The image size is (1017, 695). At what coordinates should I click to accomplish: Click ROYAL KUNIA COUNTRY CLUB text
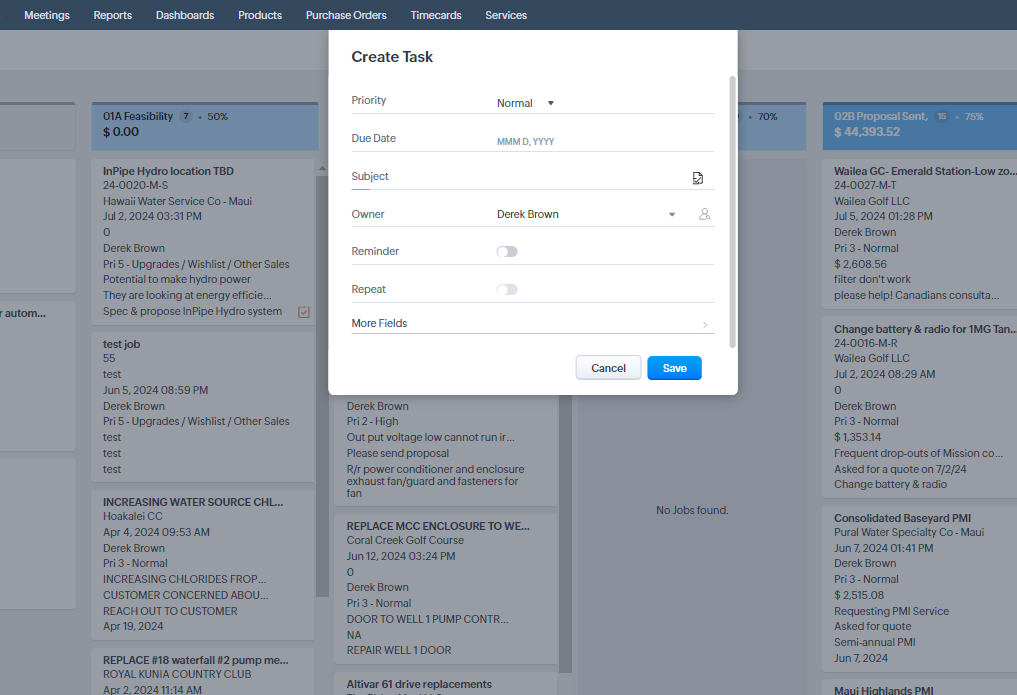click(x=177, y=674)
